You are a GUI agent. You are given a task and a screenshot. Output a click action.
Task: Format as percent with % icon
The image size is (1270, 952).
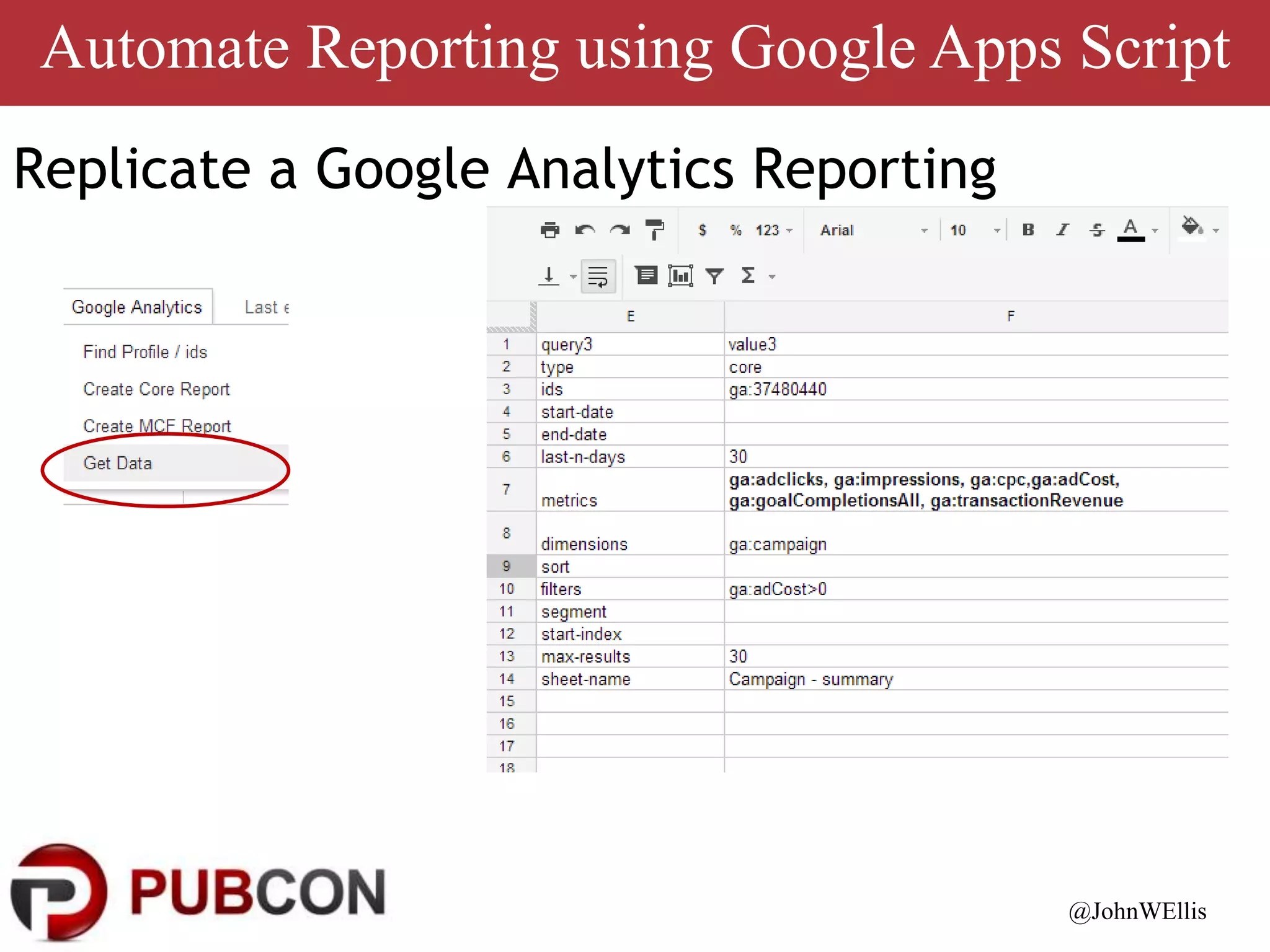tap(736, 230)
